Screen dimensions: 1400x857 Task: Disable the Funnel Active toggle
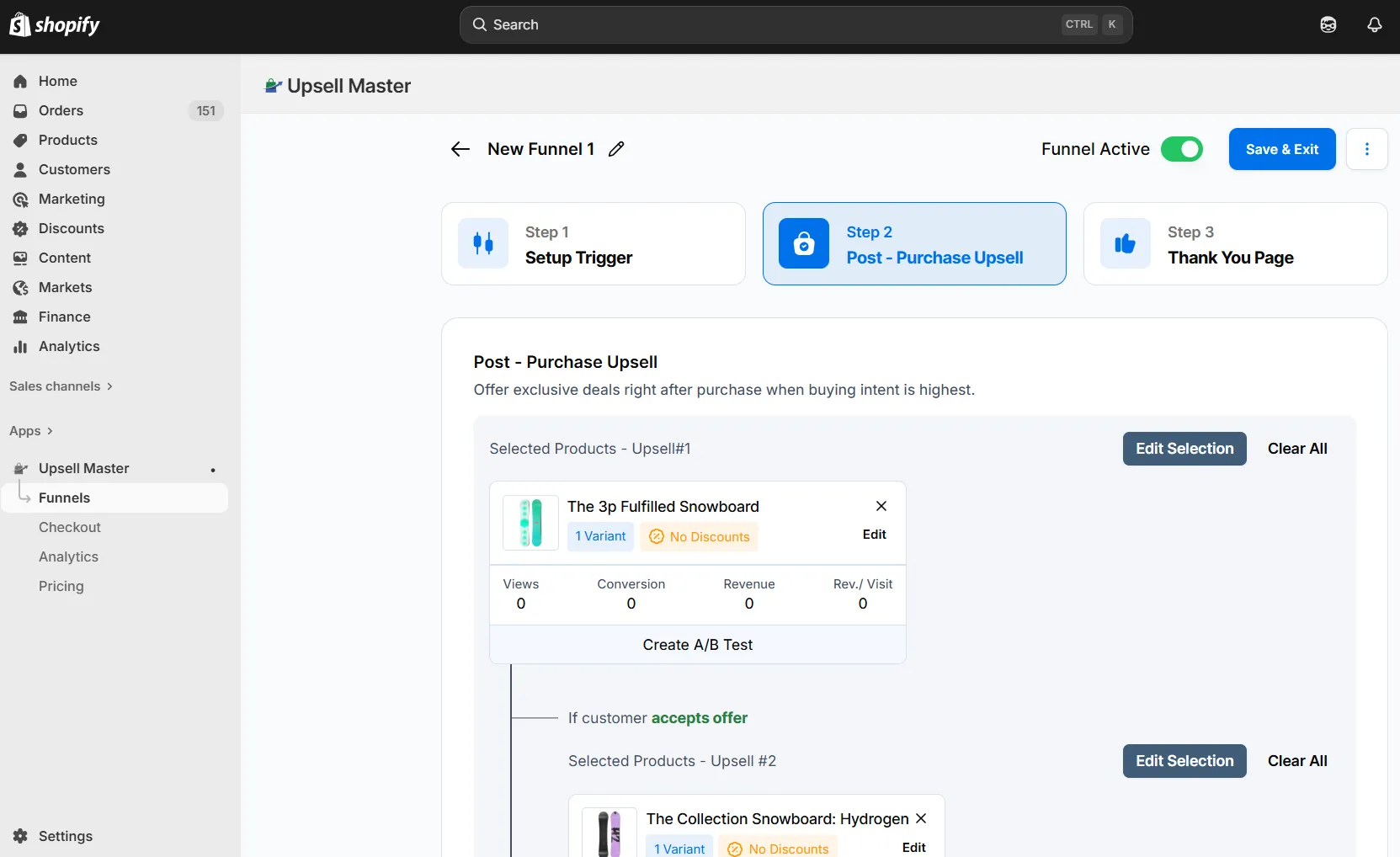[1181, 149]
